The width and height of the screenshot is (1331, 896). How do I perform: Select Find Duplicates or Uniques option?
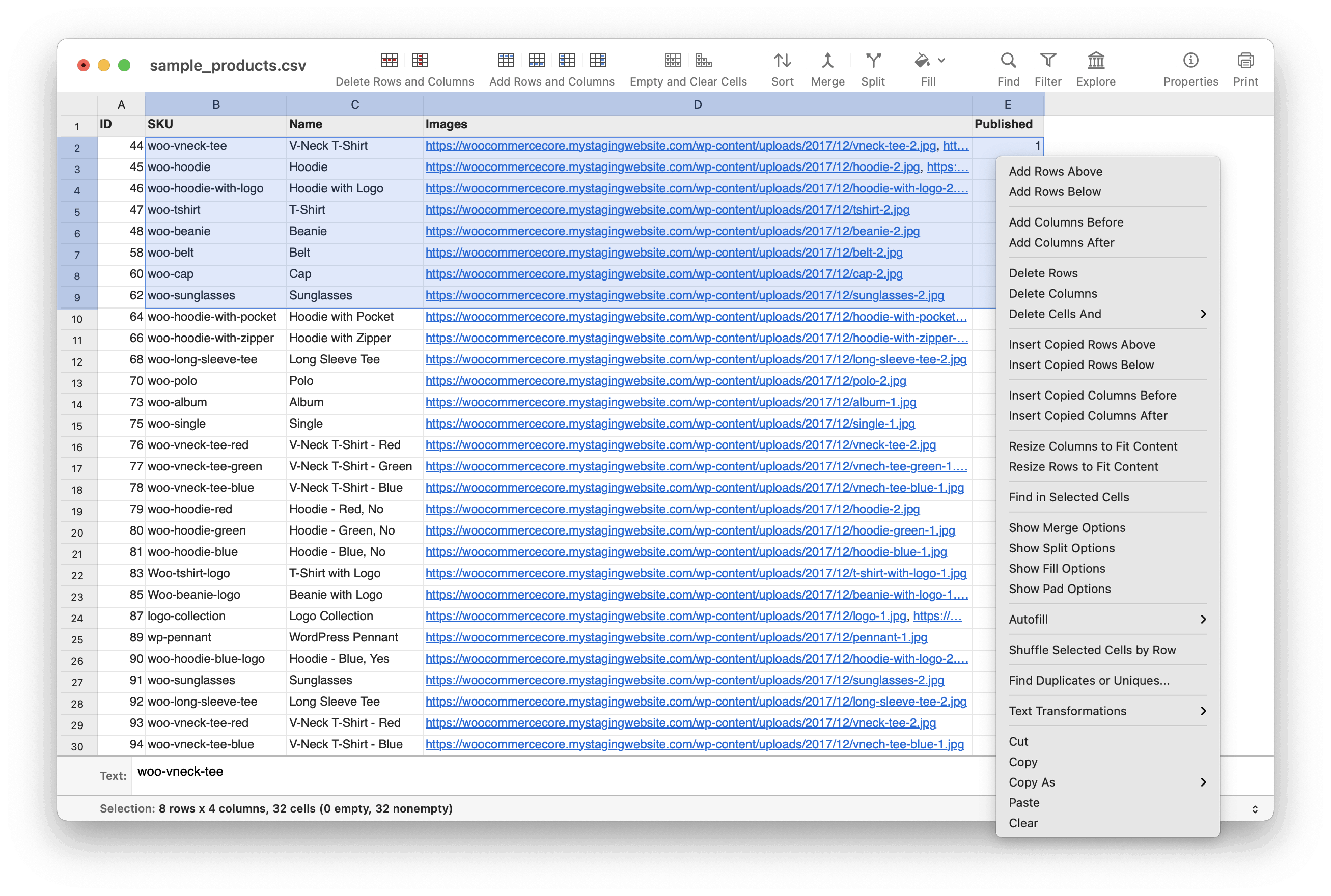point(1090,680)
